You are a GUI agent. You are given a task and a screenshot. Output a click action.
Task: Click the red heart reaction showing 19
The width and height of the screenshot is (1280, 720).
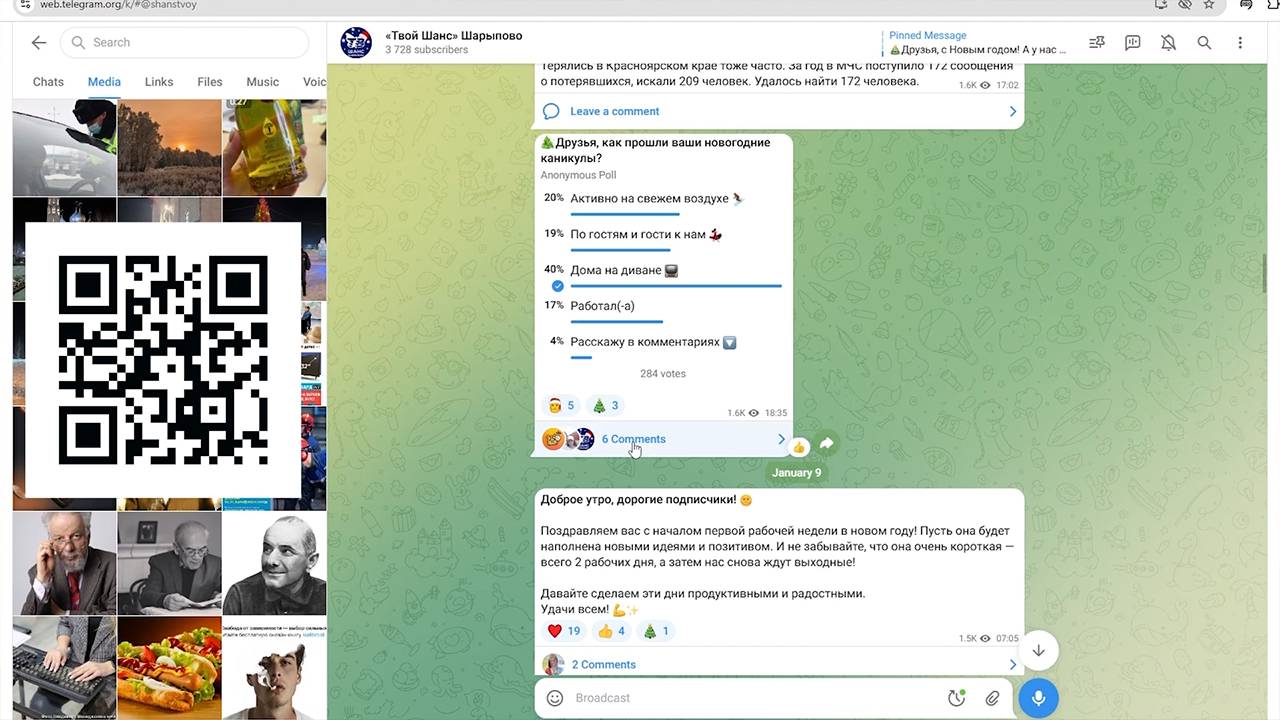click(564, 631)
